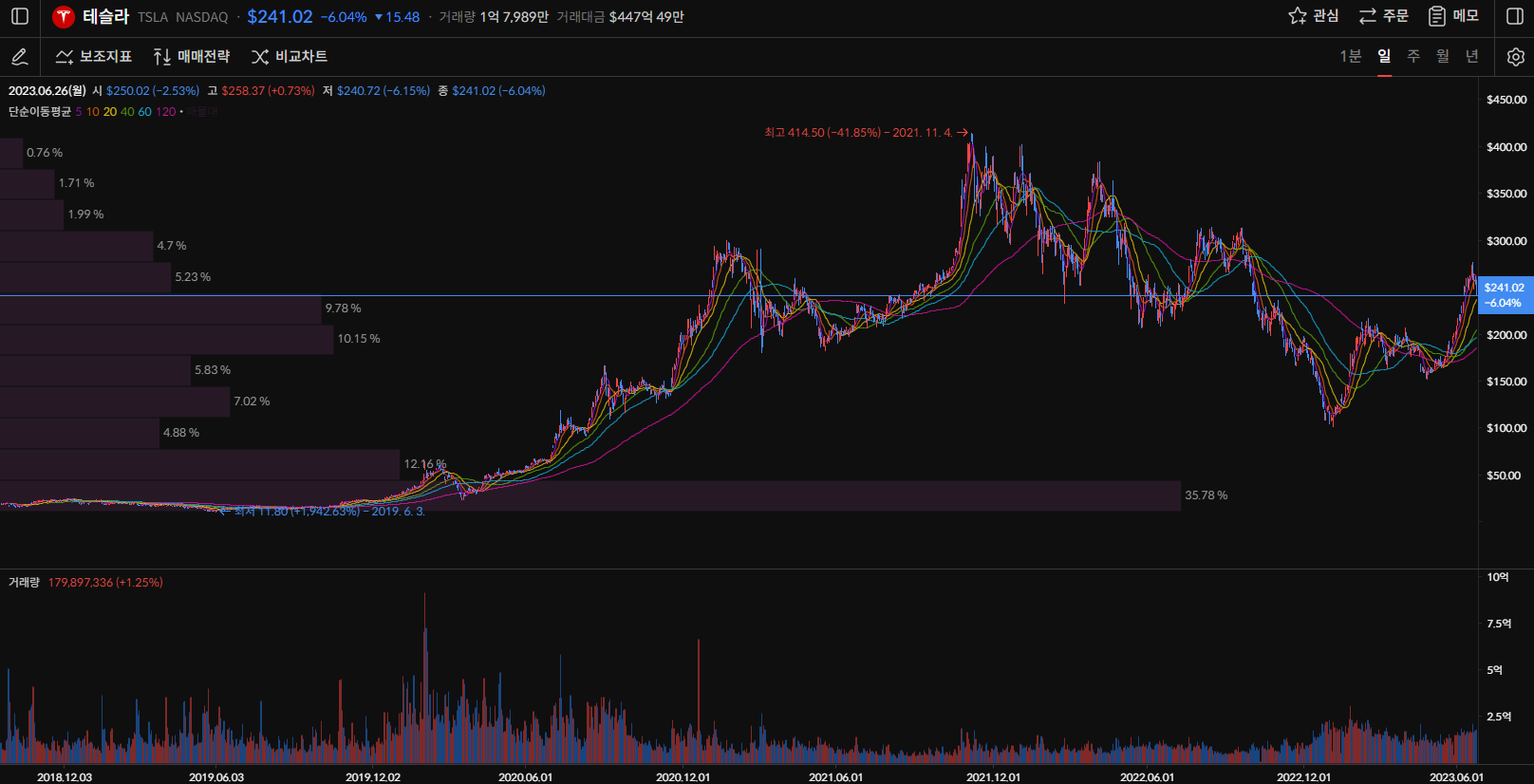Click the 2020.06.01 date axis label
1534x784 pixels.
point(525,777)
